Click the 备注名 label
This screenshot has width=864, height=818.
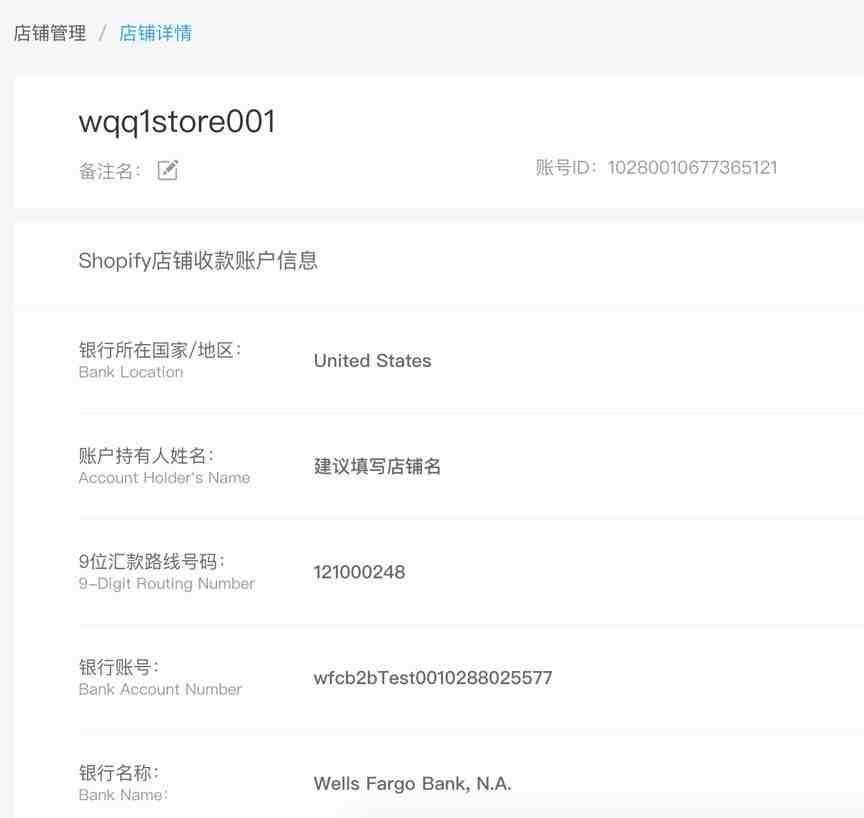[x=110, y=171]
